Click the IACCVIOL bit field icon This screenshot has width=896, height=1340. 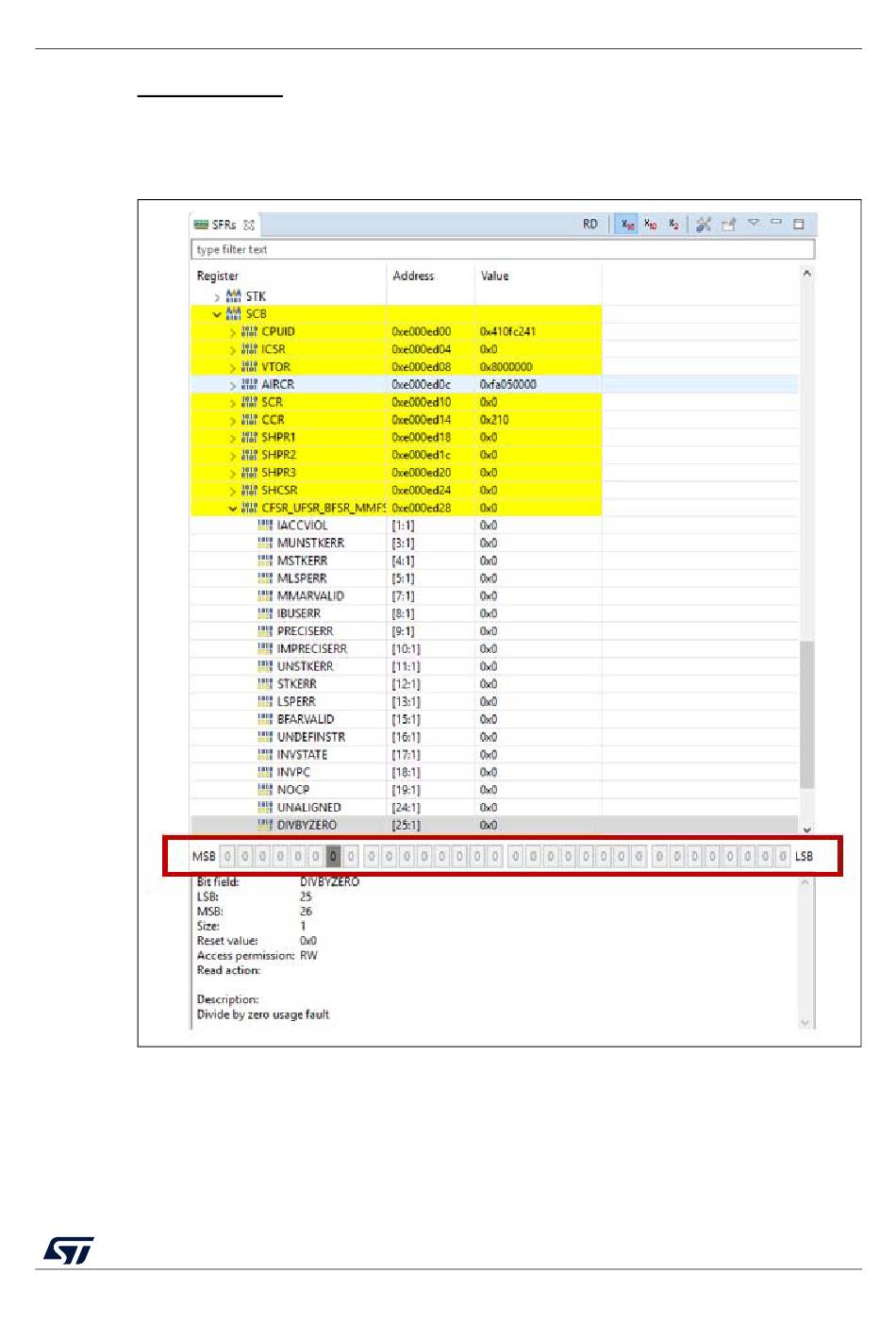265,525
